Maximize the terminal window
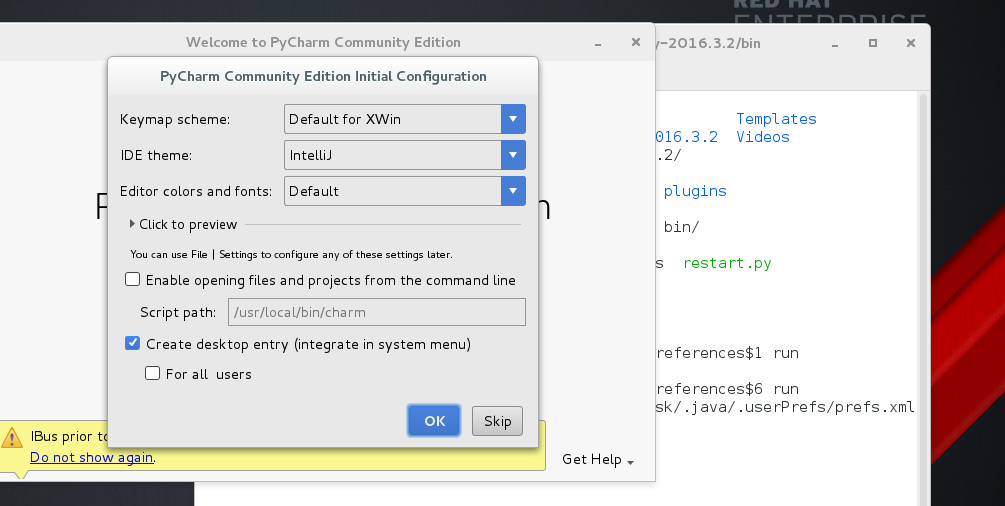The height and width of the screenshot is (506, 1005). coord(873,43)
